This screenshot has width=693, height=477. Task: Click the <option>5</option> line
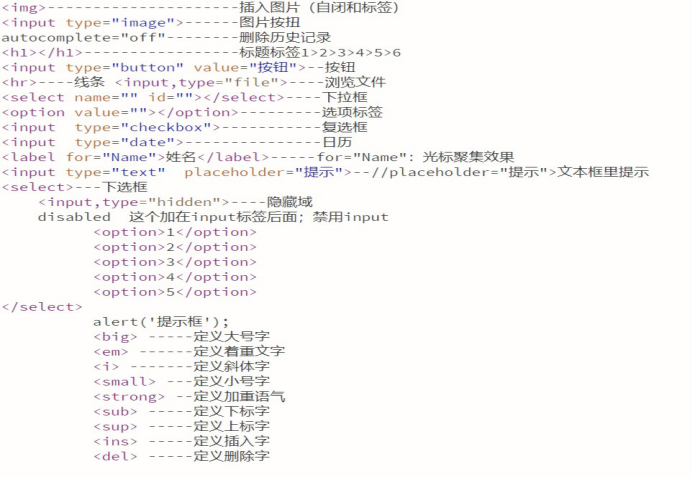coord(175,293)
